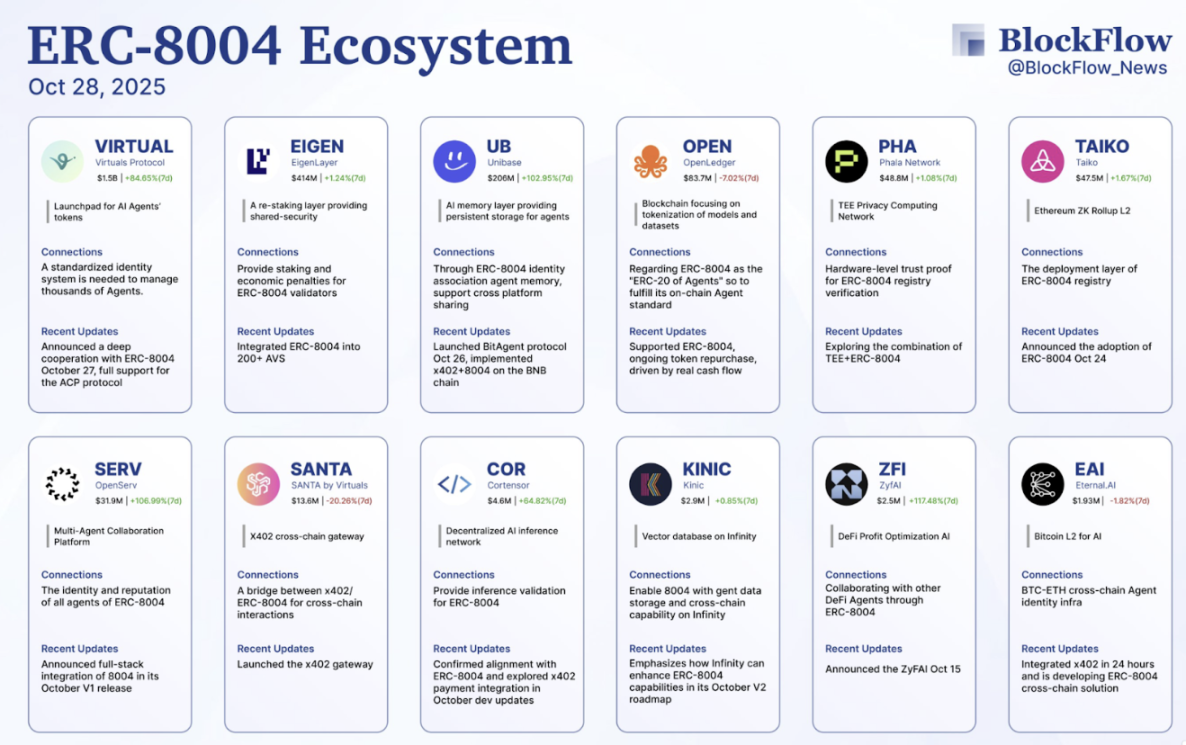Select the Kinic logo icon
This screenshot has height=745, width=1186.
tap(650, 484)
